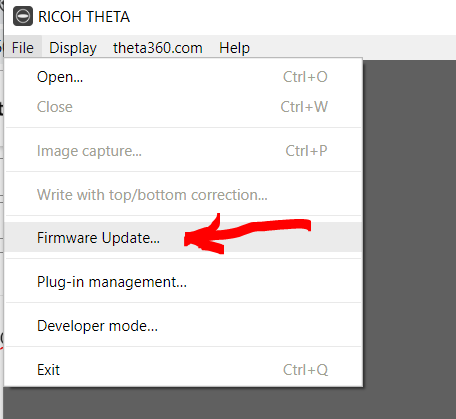Click the Ctrl+O shortcut label

tap(305, 77)
